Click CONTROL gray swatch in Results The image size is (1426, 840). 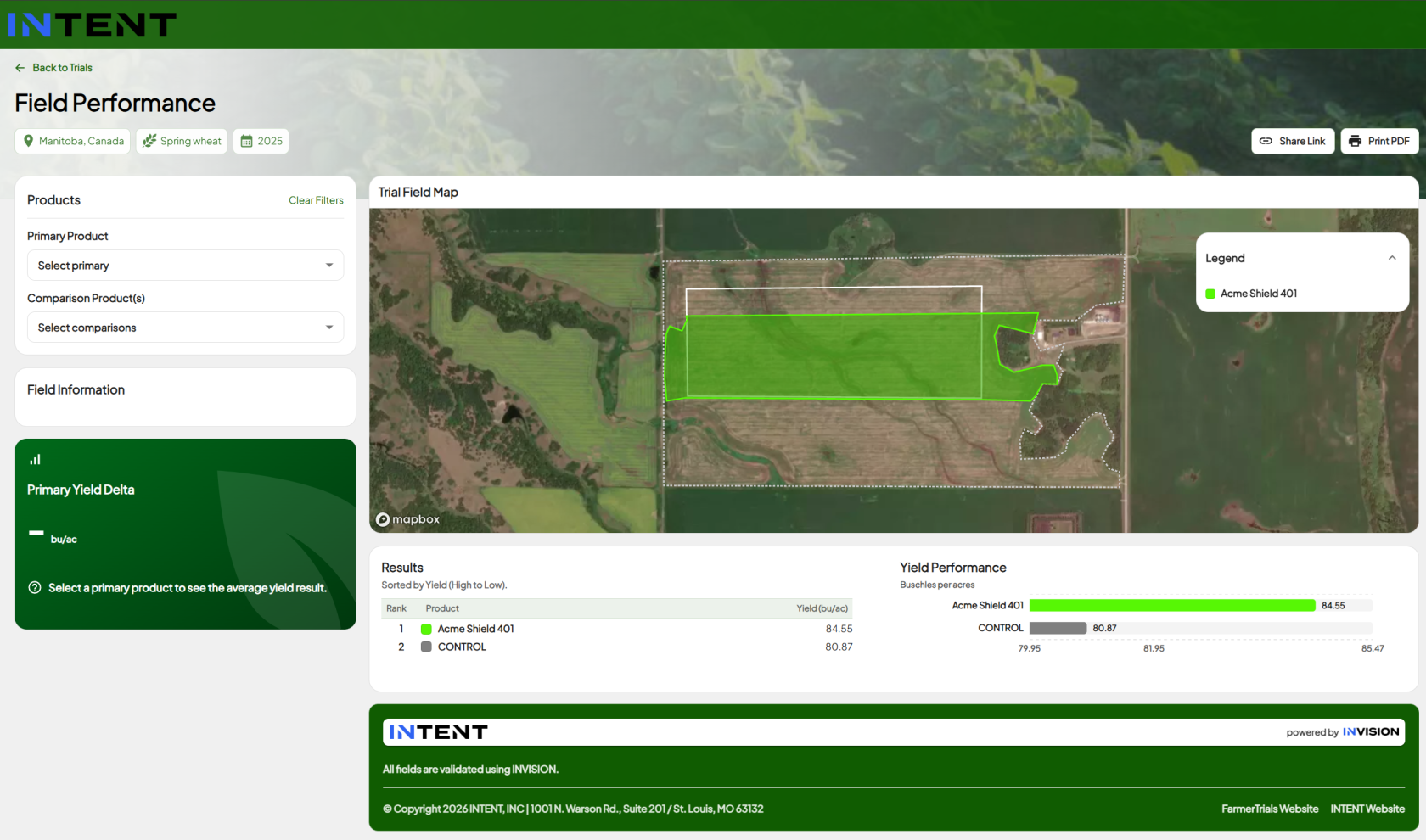coord(426,647)
